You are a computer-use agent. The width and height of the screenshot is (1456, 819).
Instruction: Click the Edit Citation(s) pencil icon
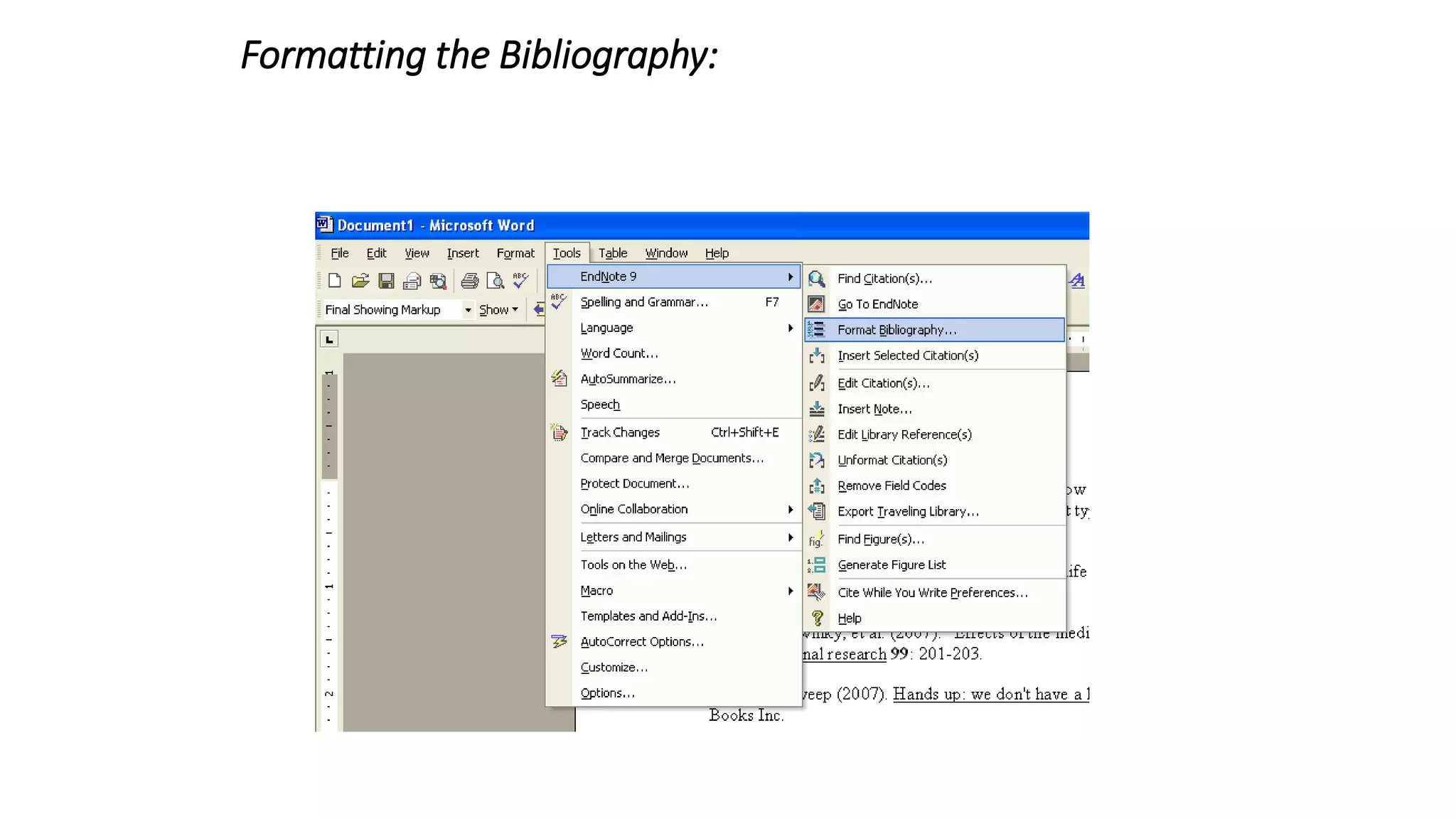click(x=817, y=383)
